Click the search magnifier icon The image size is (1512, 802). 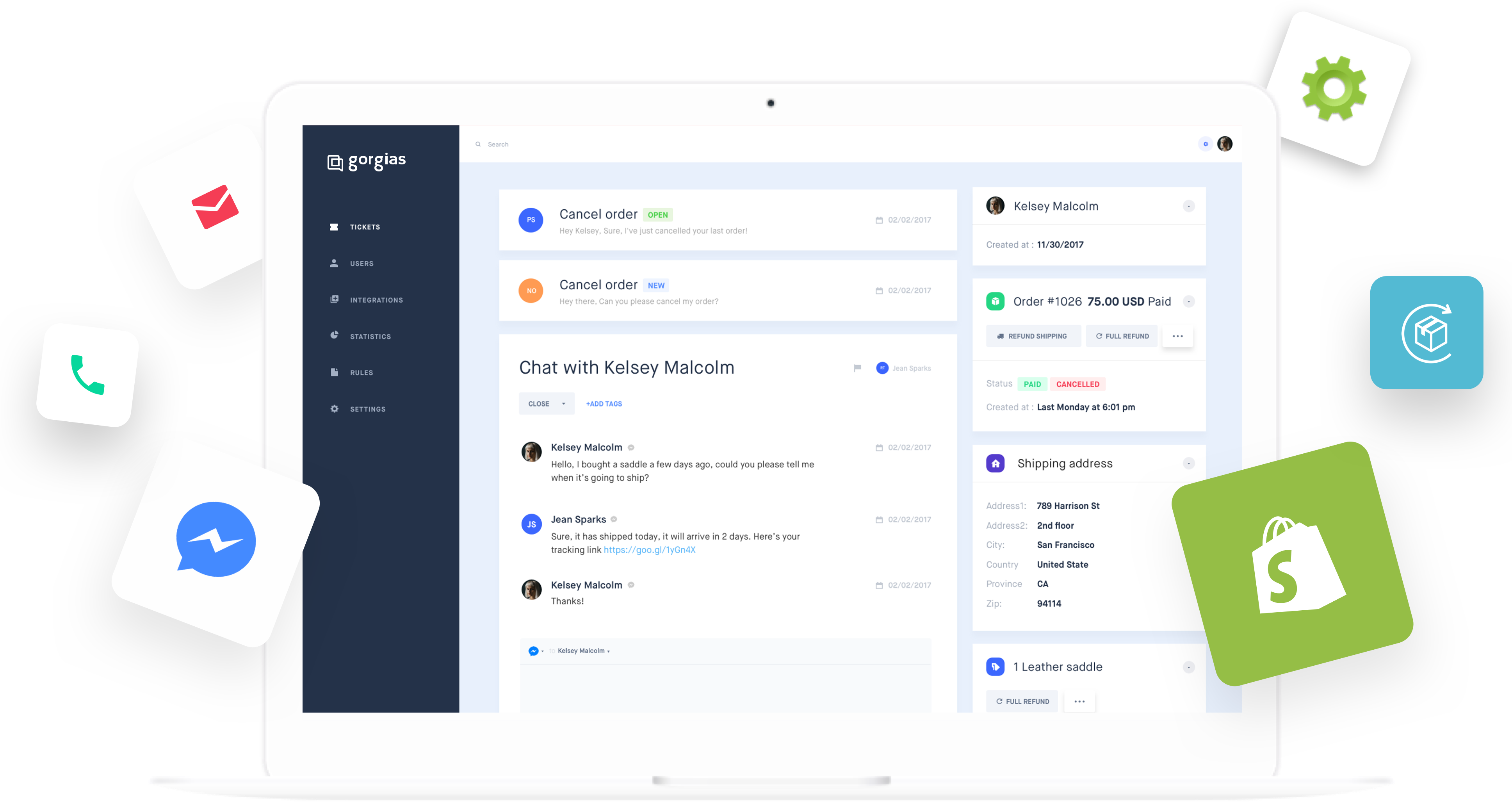point(478,144)
